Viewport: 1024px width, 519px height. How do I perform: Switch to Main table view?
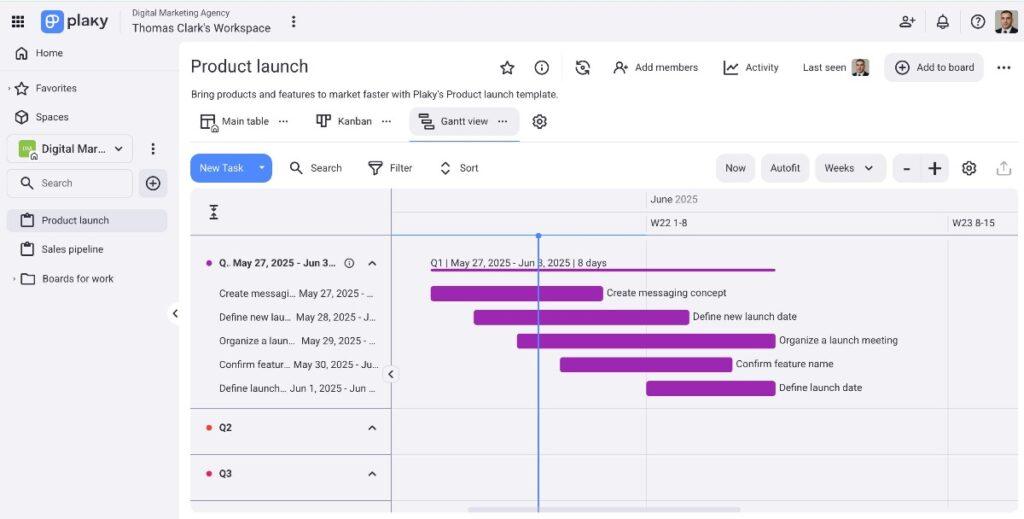coord(234,121)
